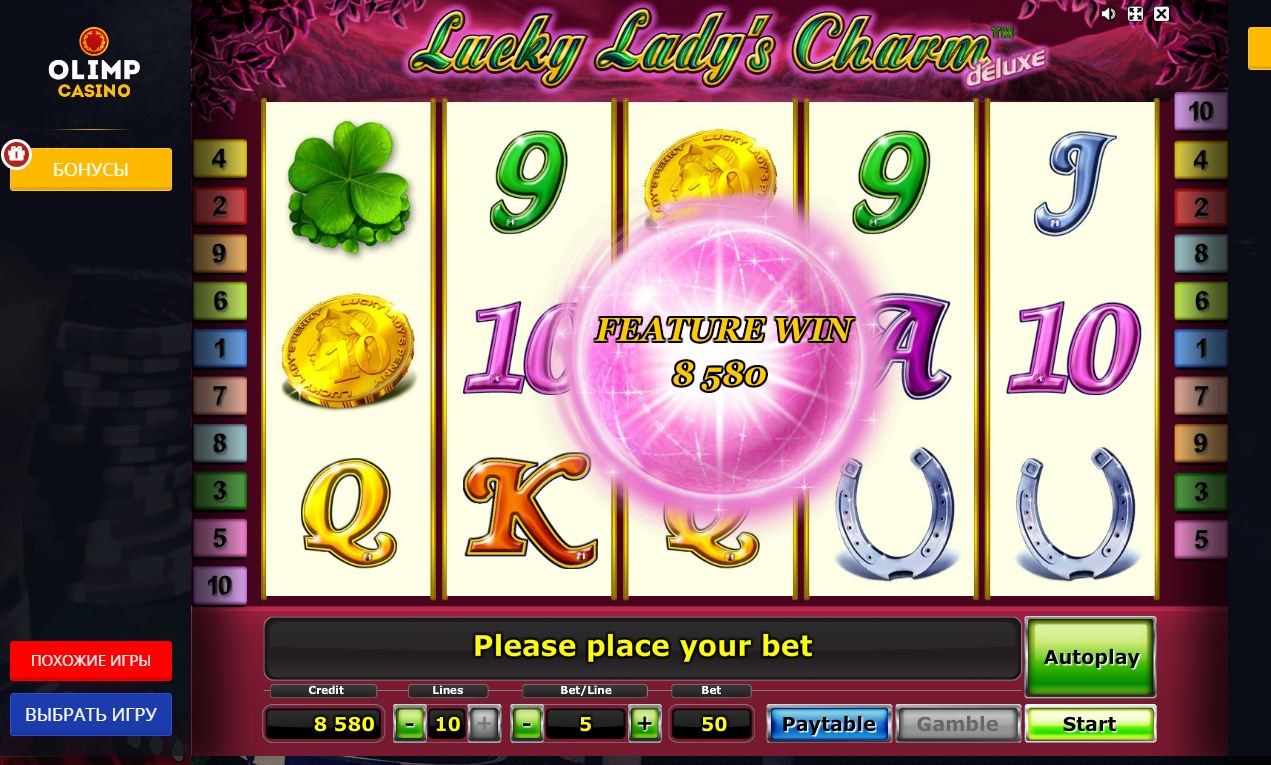Click the Olimp Casino logo
1271x765 pixels.
pos(94,63)
